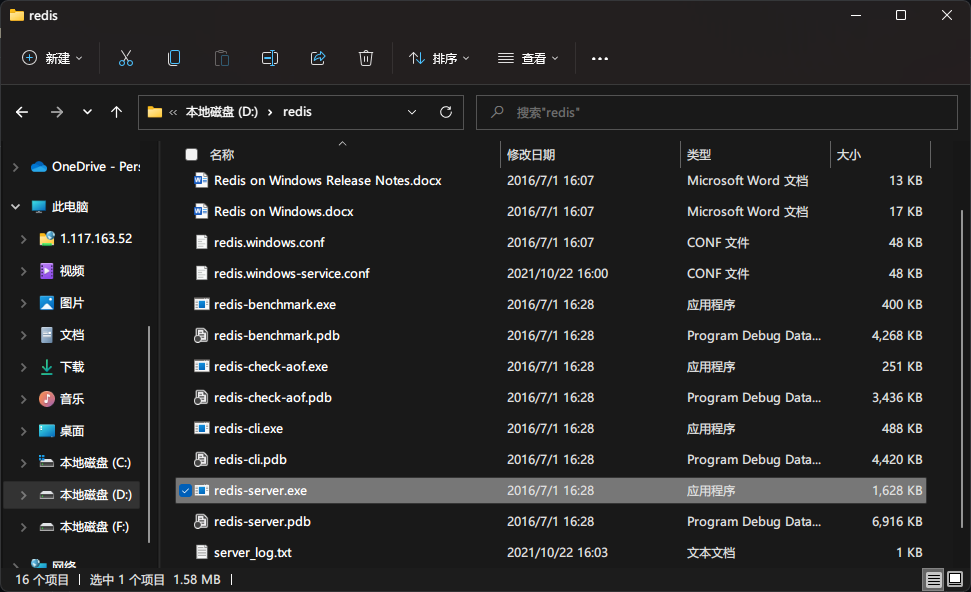Image resolution: width=971 pixels, height=592 pixels.
Task: Show hidden path segments double chevron
Action: click(x=173, y=112)
